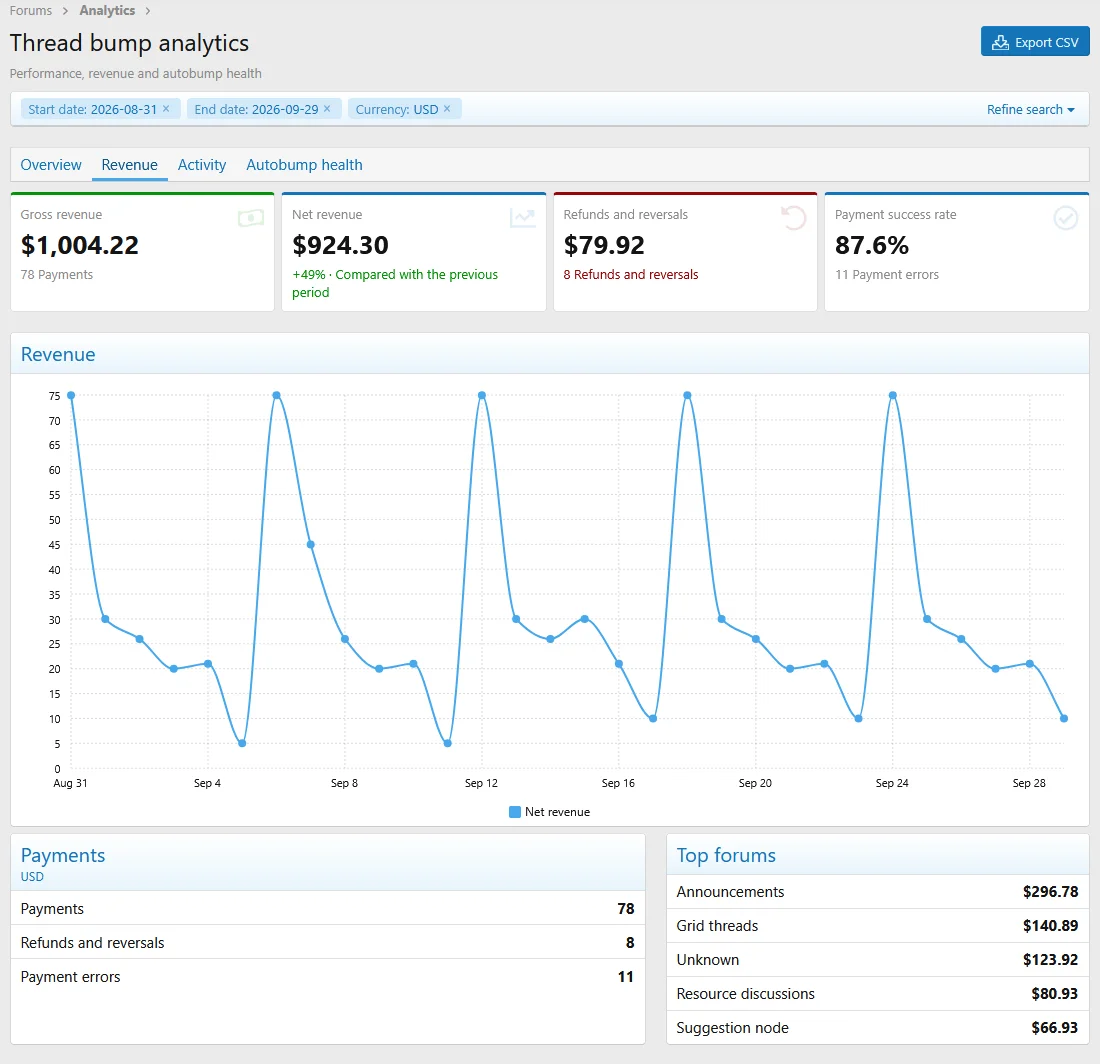Screen dimensions: 1100x1064
Task: Open the Refine search dropdown
Action: (1030, 109)
